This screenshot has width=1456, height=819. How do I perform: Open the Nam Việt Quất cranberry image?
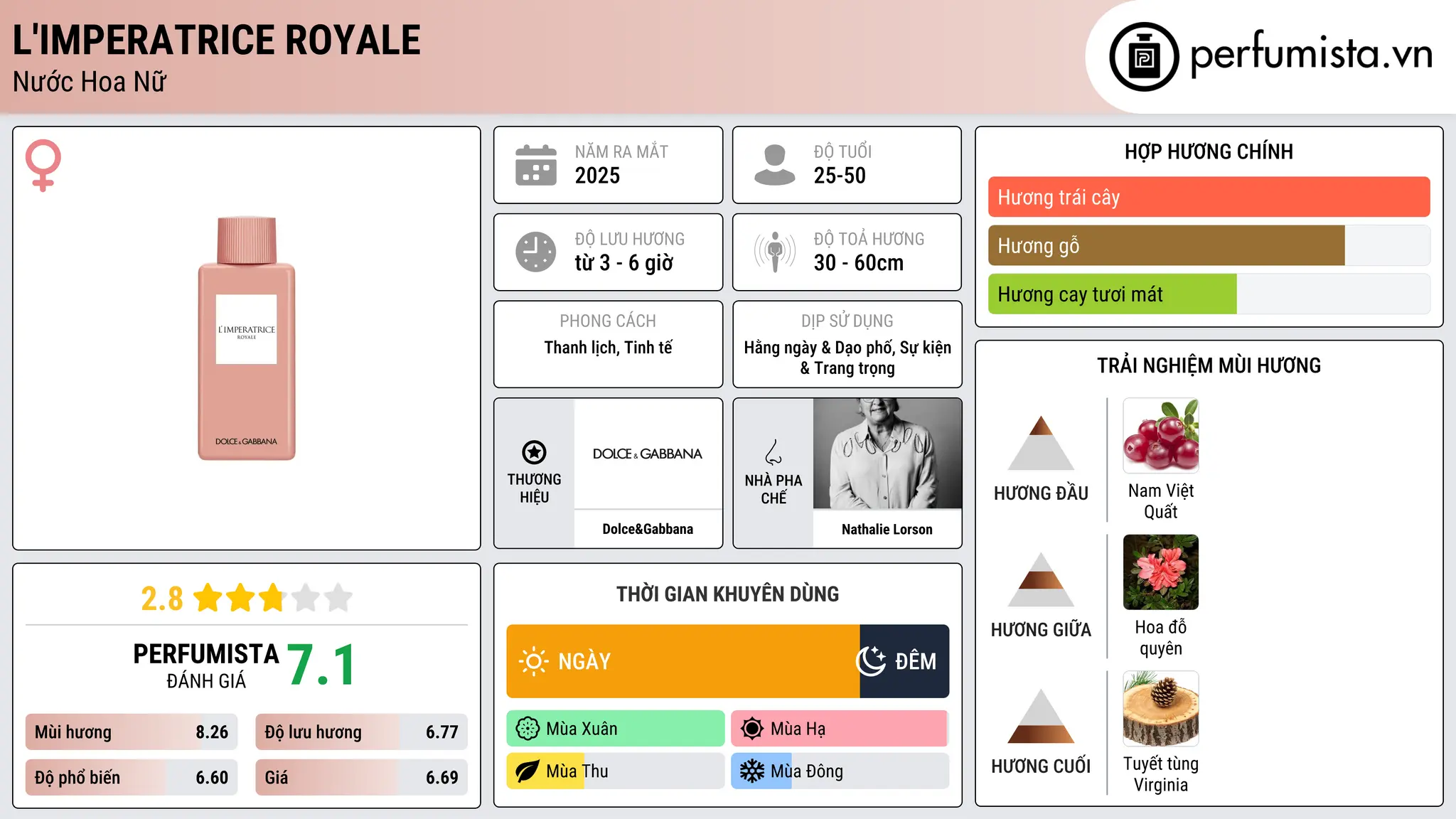1161,436
